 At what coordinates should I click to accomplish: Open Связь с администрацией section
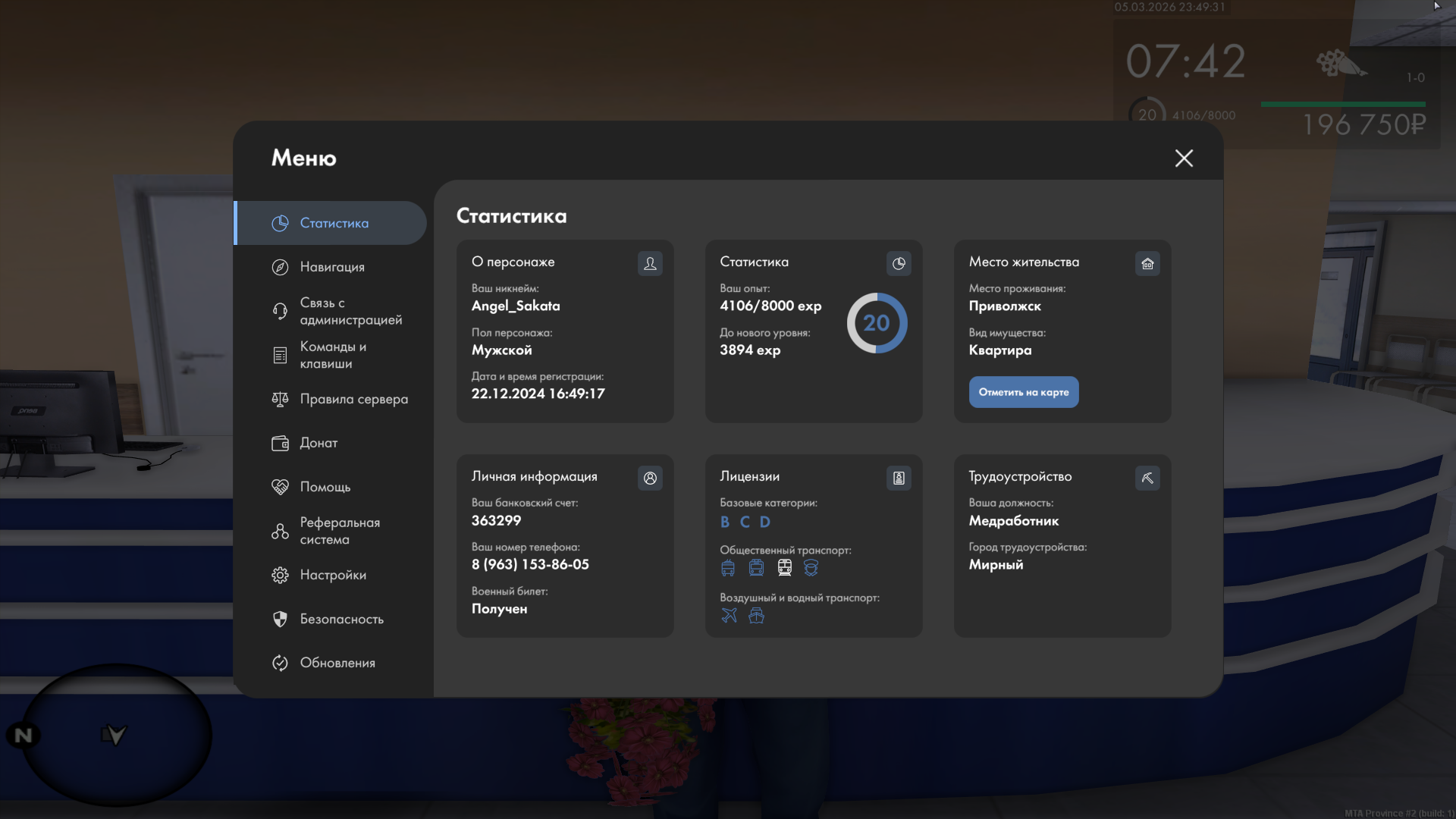350,311
